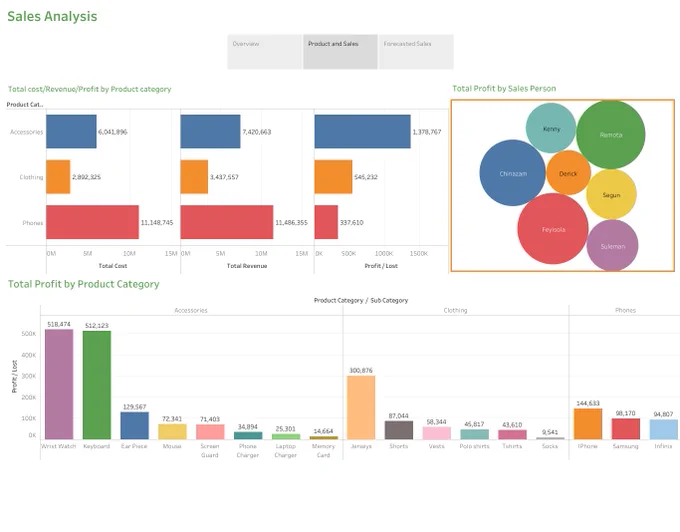Click the 518,474 value label
680x532 pixels.
coord(59,324)
